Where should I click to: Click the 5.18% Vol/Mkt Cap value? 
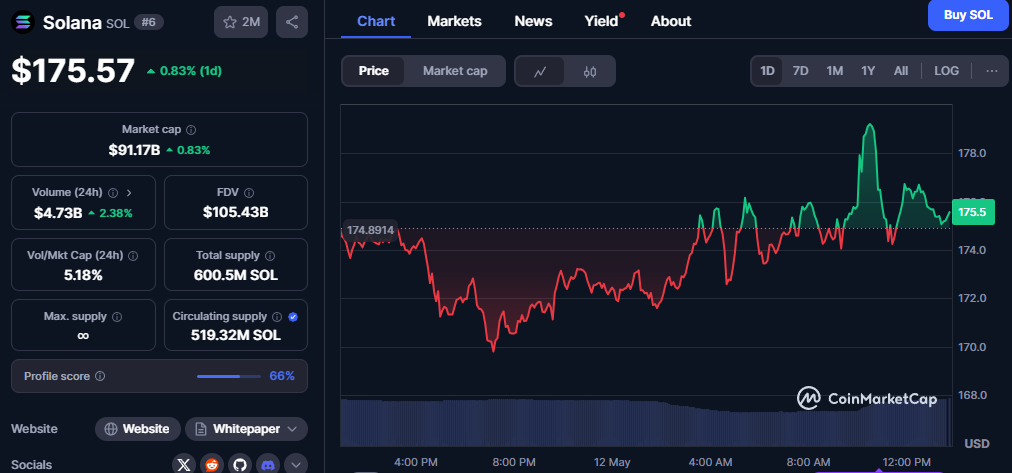tap(83, 275)
